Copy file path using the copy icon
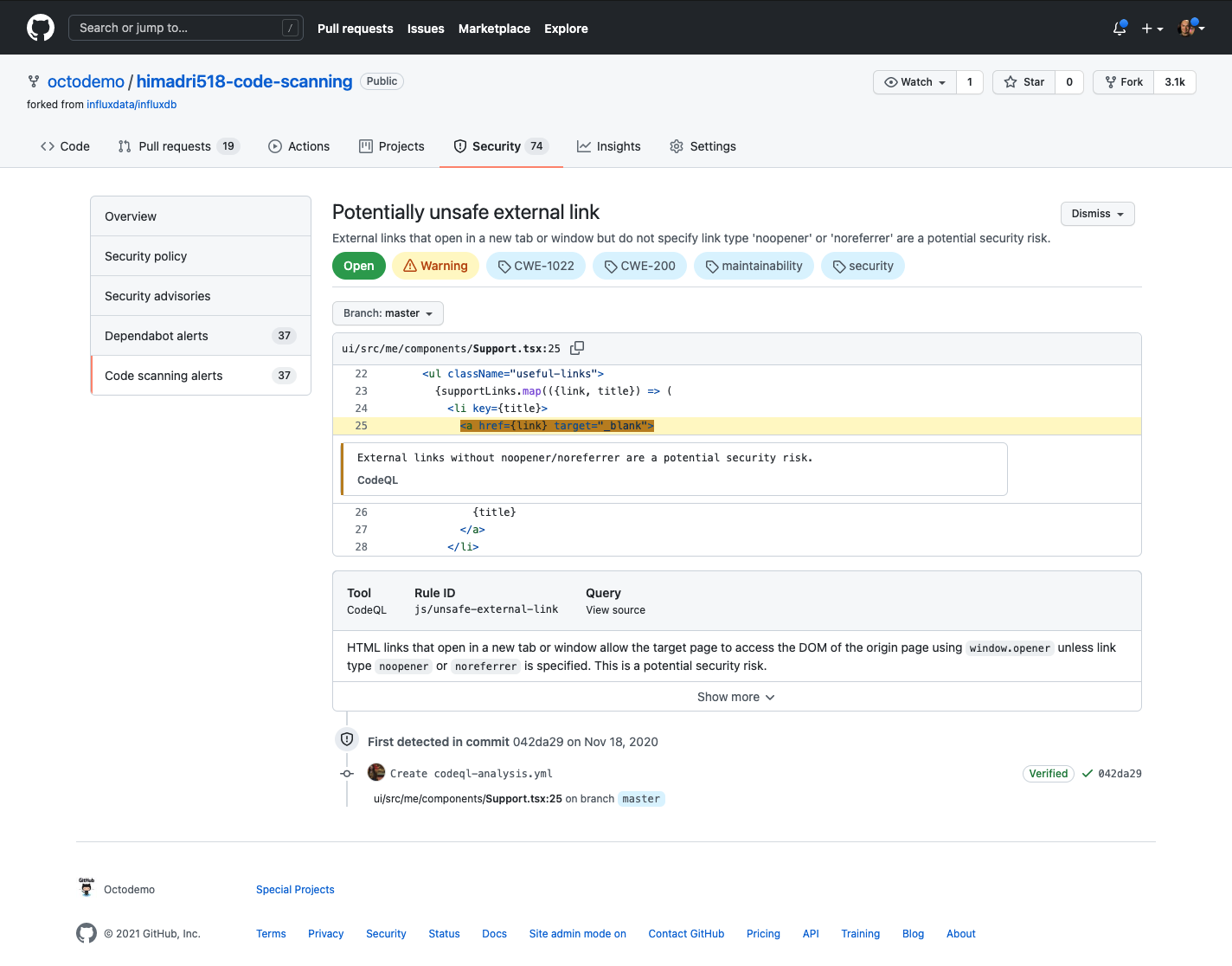Image resolution: width=1232 pixels, height=966 pixels. [577, 348]
